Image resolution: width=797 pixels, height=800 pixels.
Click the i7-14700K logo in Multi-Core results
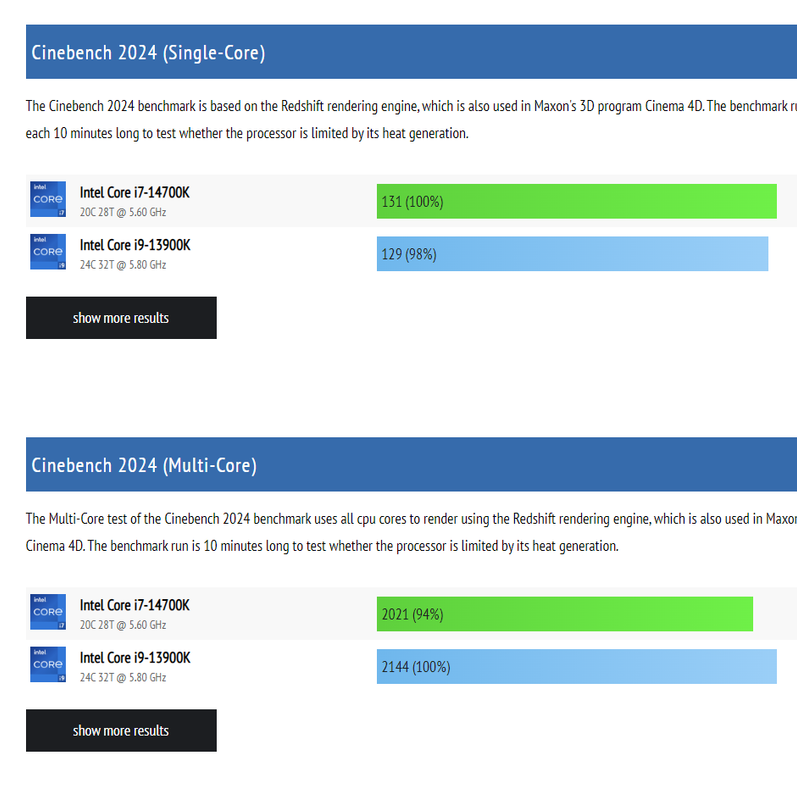pyautogui.click(x=48, y=612)
